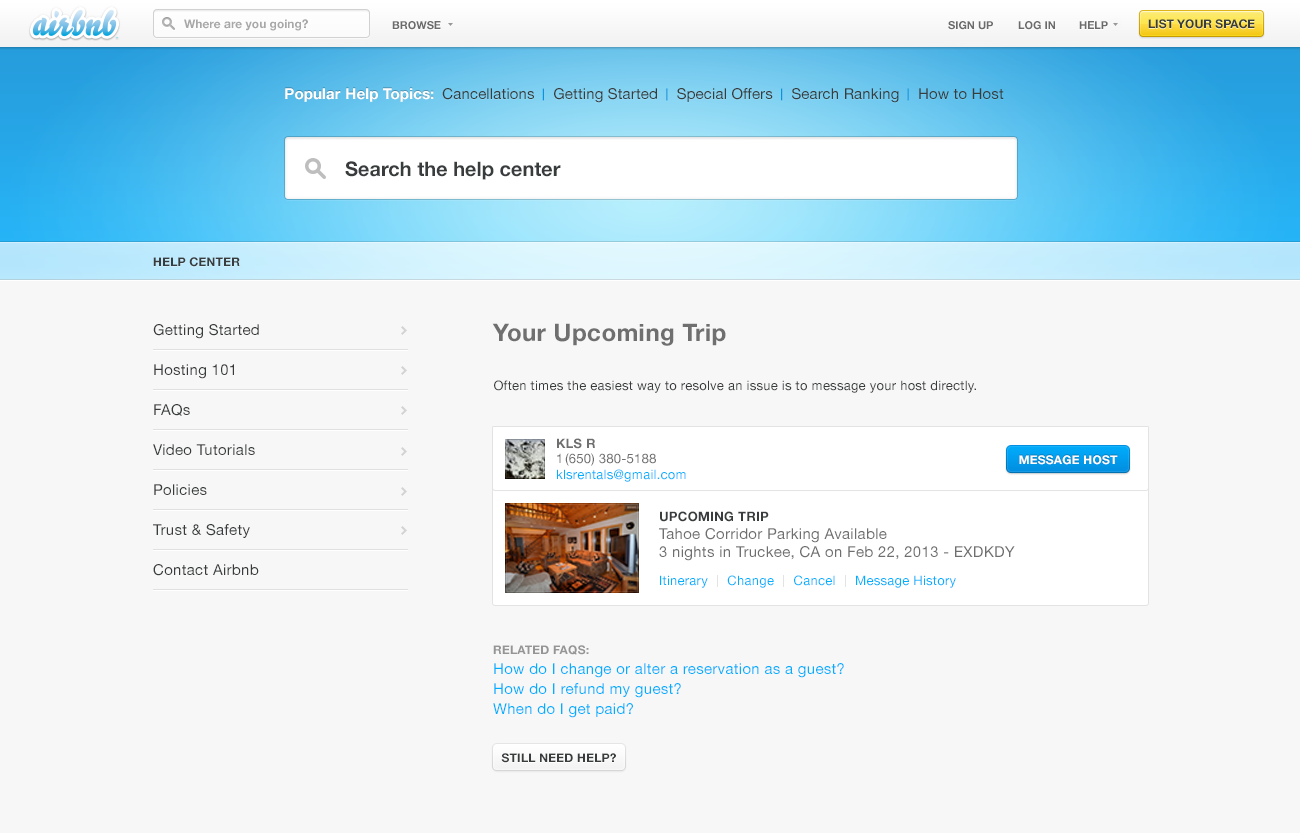1300x833 pixels.
Task: Open the host KLS R avatar image
Action: click(x=525, y=459)
